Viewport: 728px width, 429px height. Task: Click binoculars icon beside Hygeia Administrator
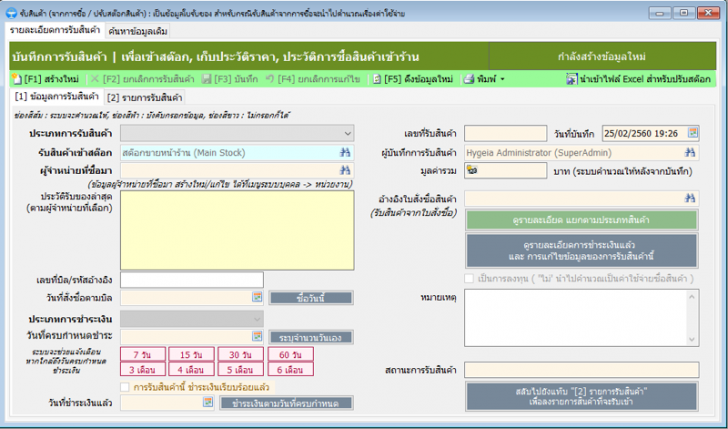pos(690,152)
